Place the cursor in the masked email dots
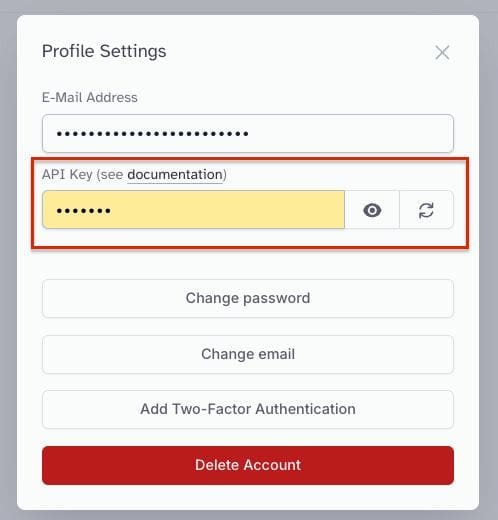 pyautogui.click(x=152, y=134)
